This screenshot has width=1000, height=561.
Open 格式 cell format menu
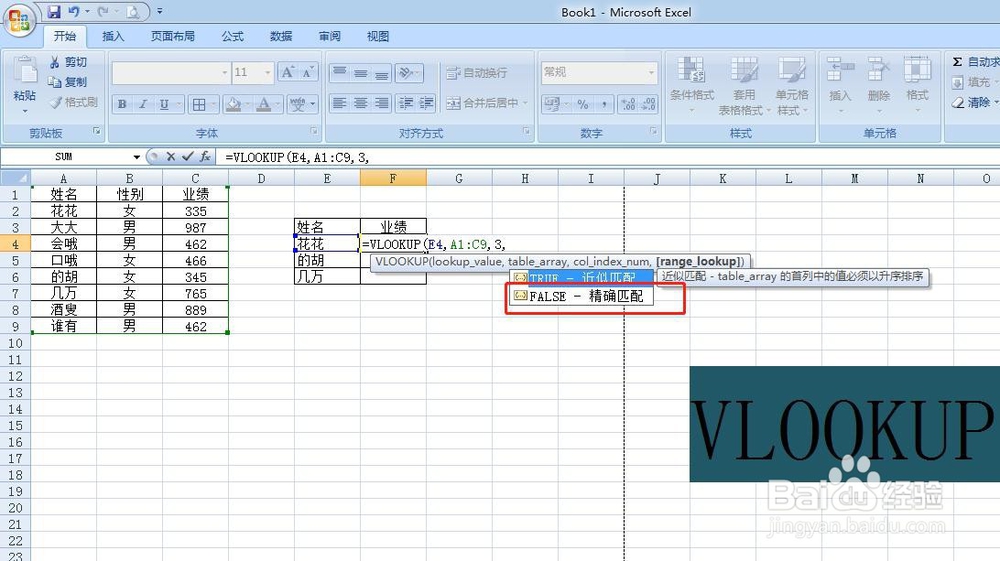click(x=917, y=85)
